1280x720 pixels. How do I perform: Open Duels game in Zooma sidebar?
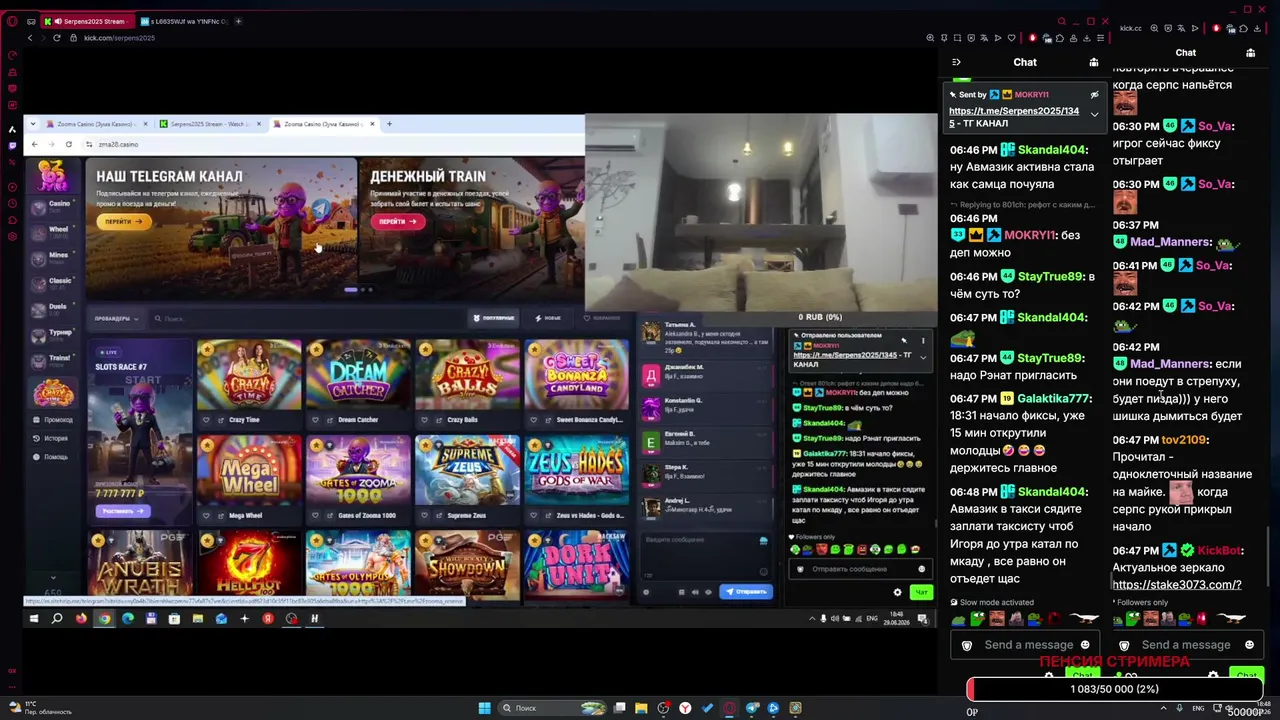(x=53, y=308)
